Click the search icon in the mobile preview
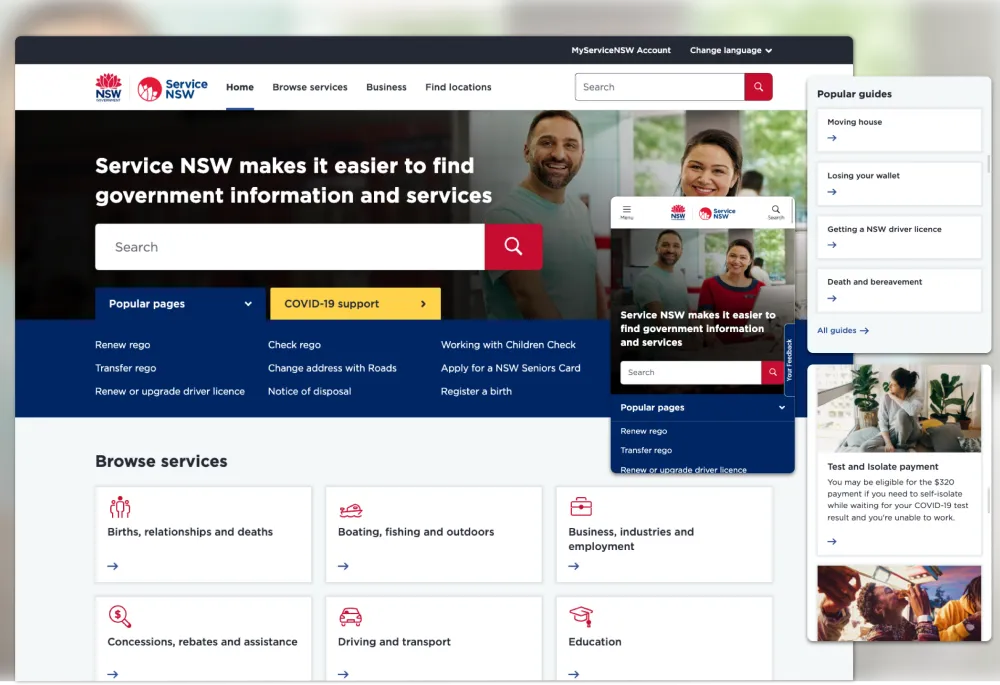 click(776, 211)
